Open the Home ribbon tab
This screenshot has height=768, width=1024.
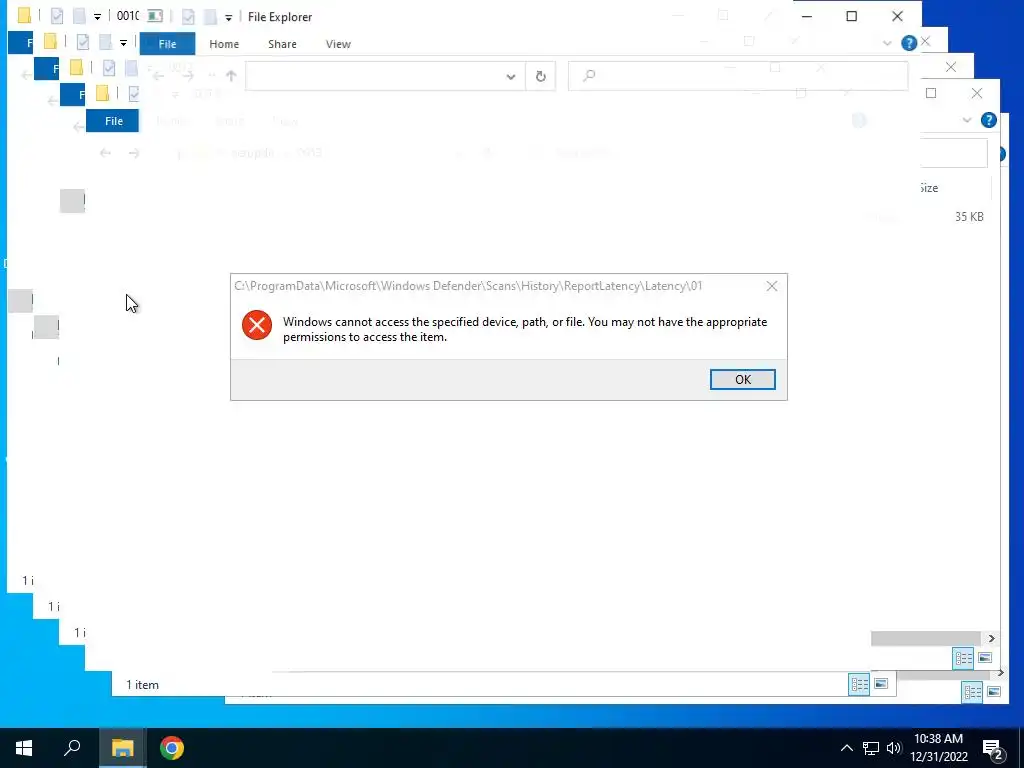click(224, 44)
